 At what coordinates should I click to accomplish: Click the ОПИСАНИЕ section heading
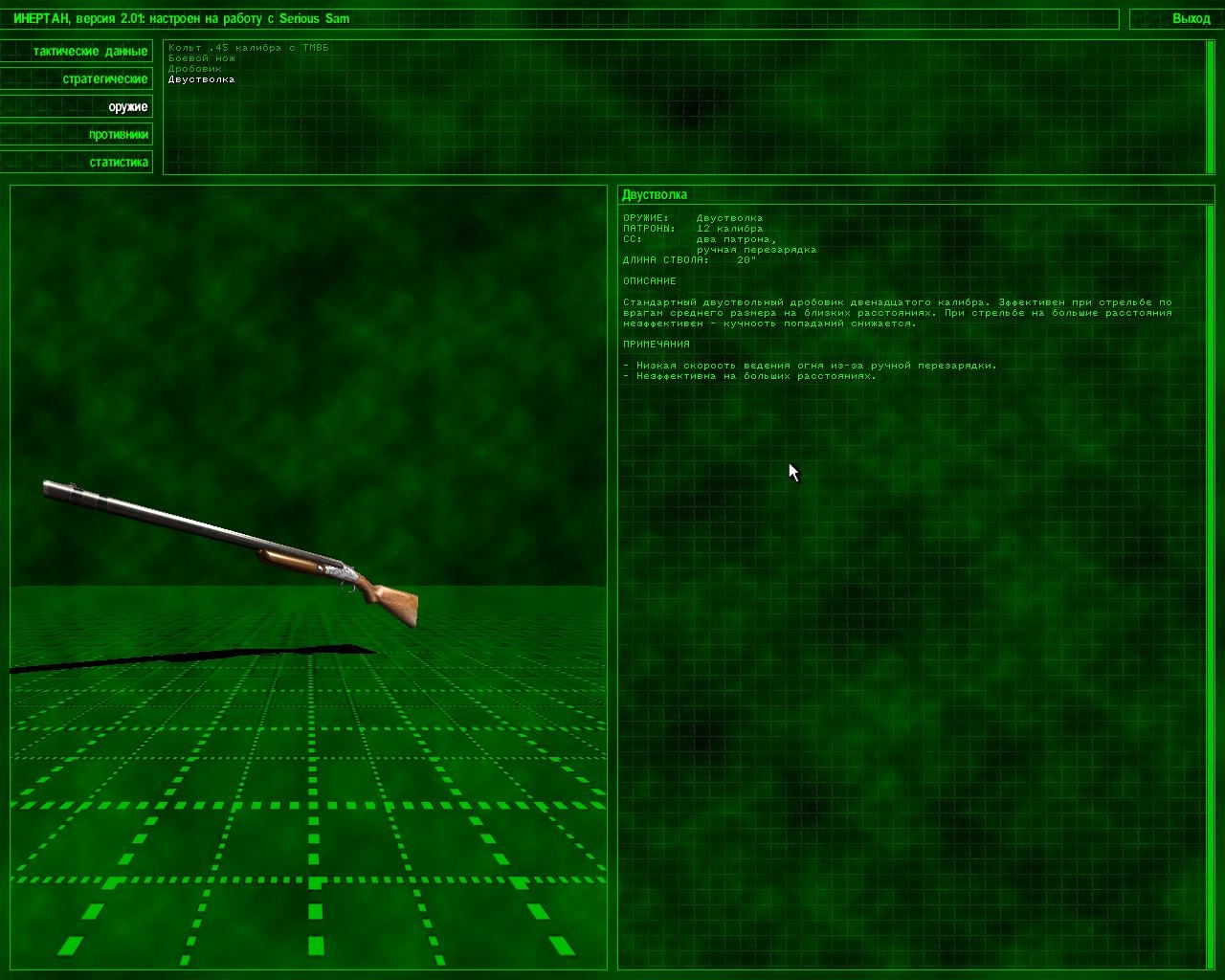(650, 281)
